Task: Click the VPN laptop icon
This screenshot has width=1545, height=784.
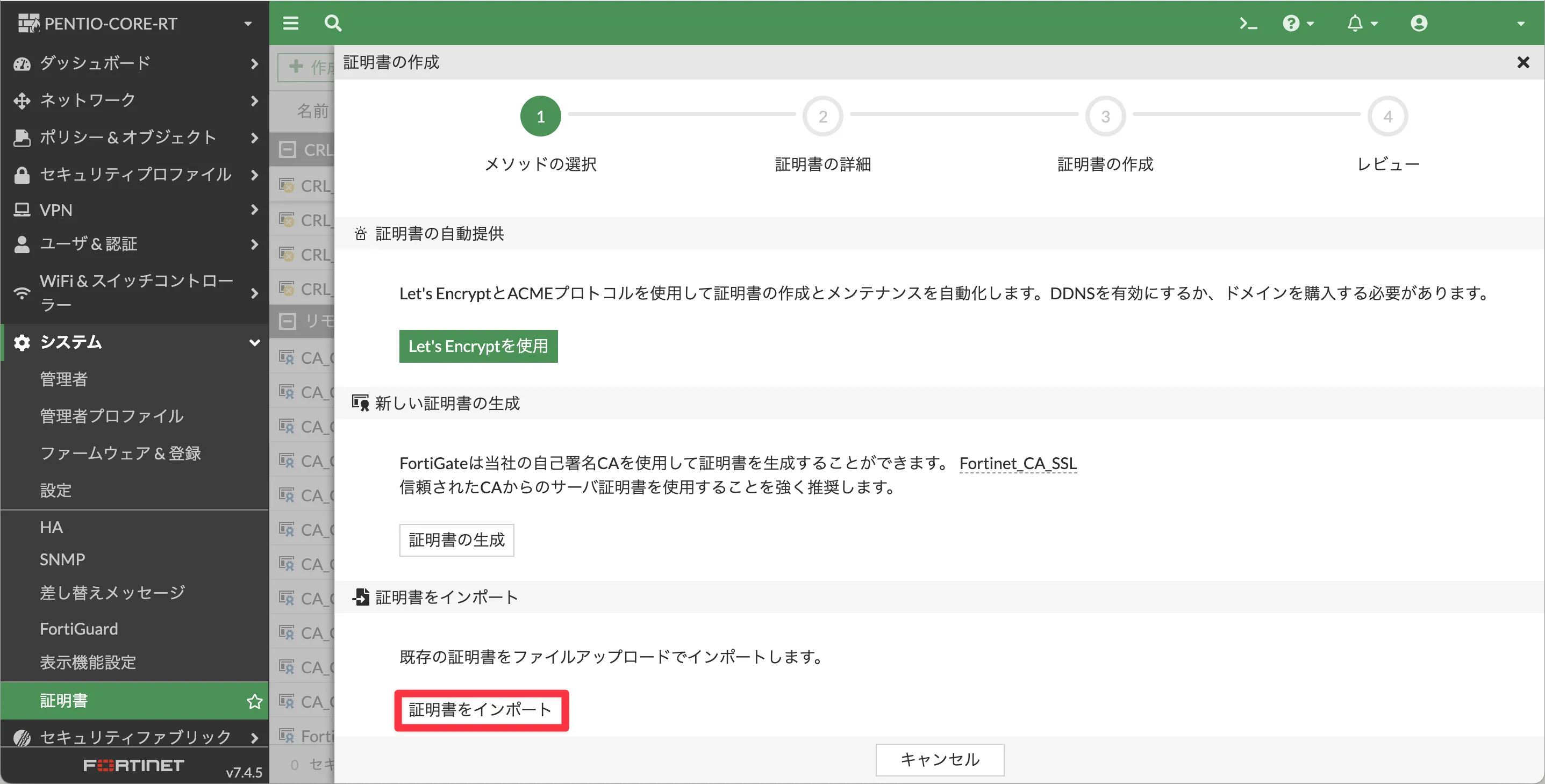Action: click(22, 210)
